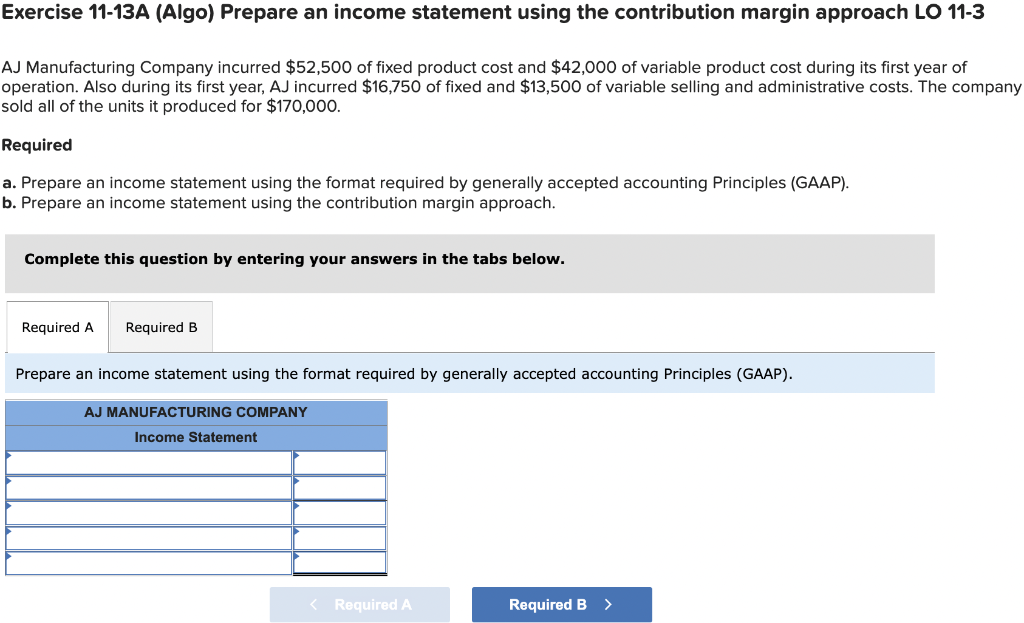Click the grayed-out Required A back button
The width and height of the screenshot is (1024, 623).
pos(359,604)
